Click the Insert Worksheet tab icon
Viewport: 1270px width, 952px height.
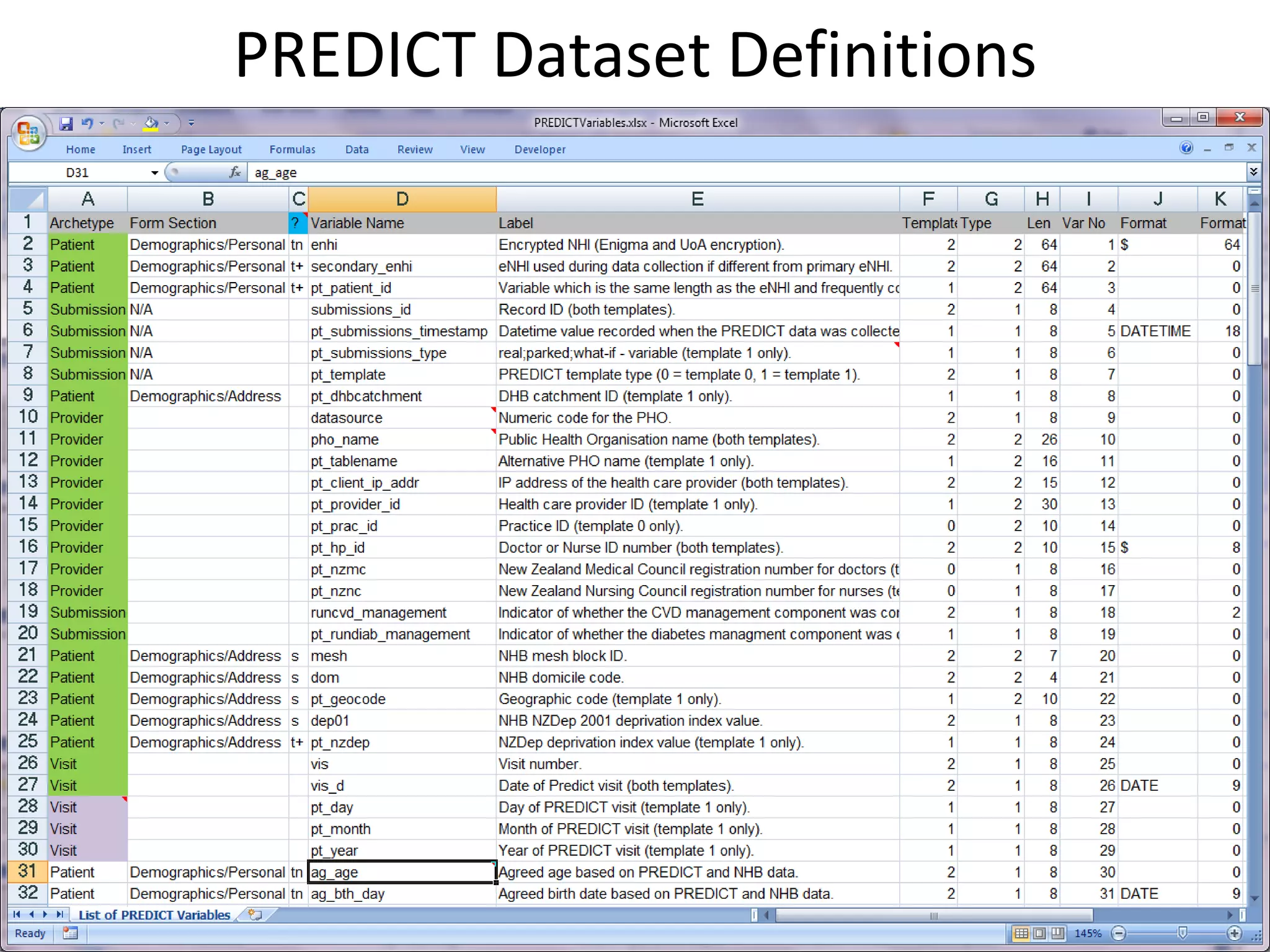(x=255, y=914)
